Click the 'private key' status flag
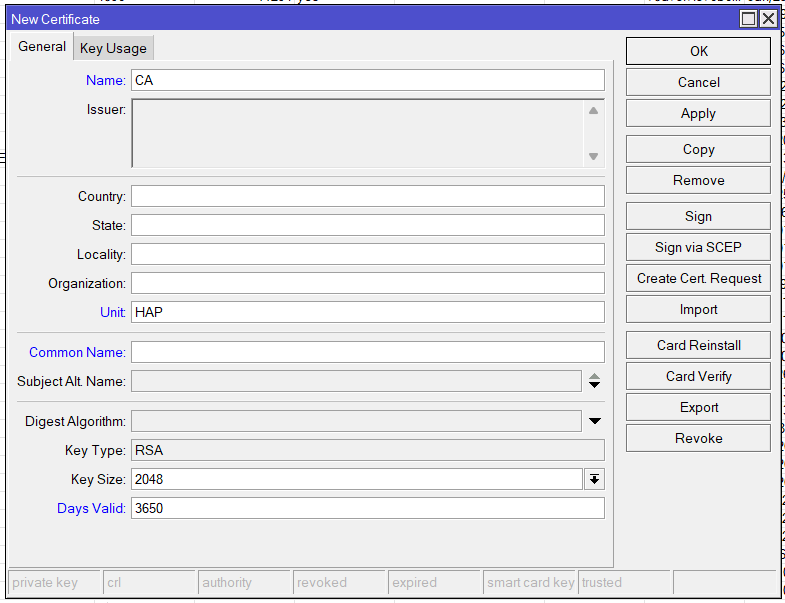This screenshot has width=785, height=603. 55,582
